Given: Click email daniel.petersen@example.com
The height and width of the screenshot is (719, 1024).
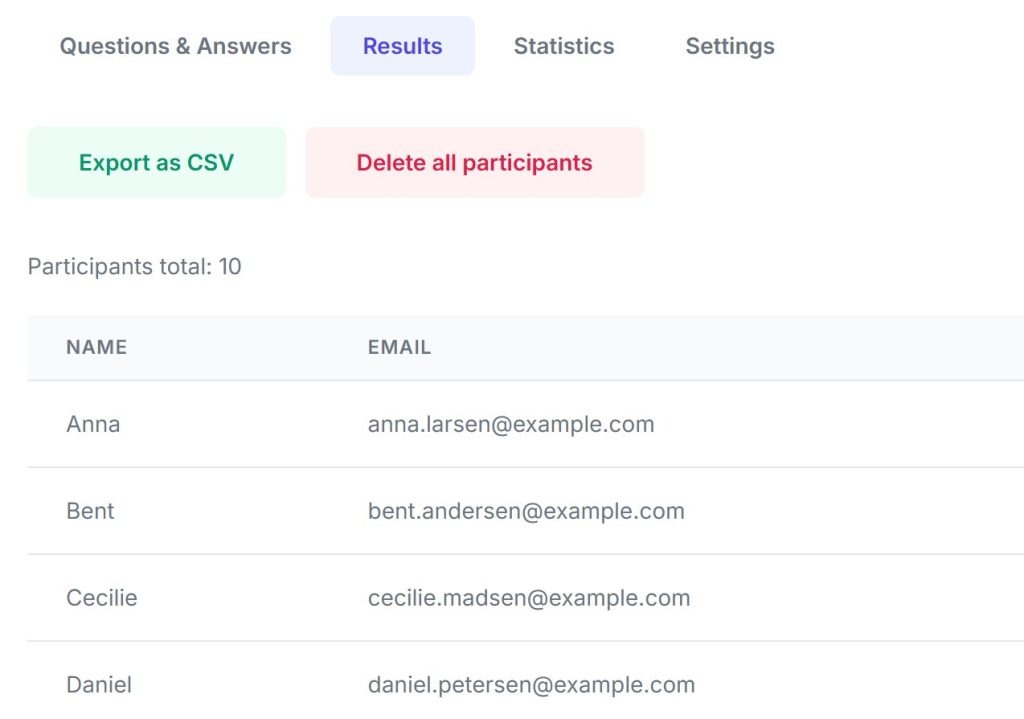Looking at the screenshot, I should pos(531,685).
